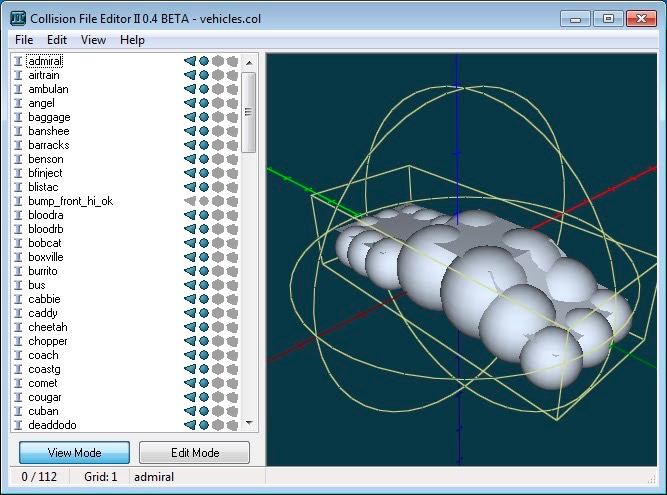Click the sphere icon in bfinject row
Viewport: 667px width, 495px height.
coord(204,173)
